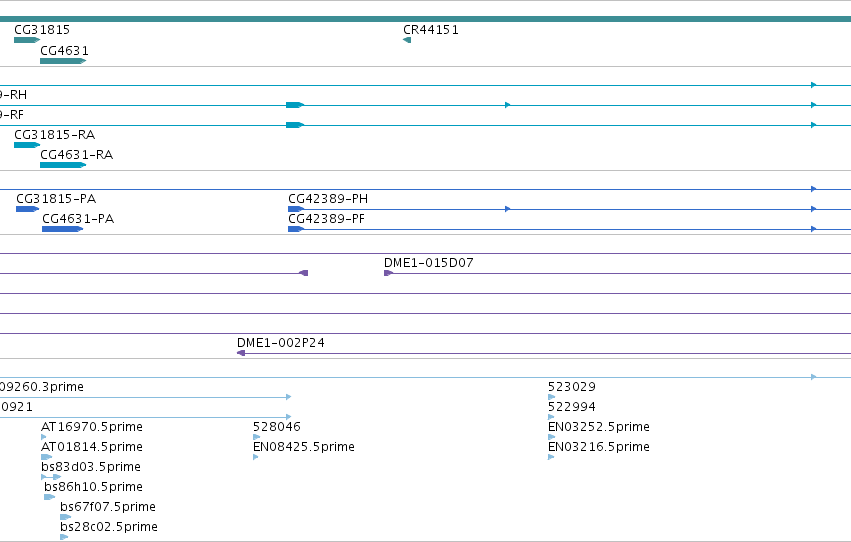This screenshot has height=542, width=851.
Task: Select the bs67f07.5prime label
Action: tap(108, 507)
